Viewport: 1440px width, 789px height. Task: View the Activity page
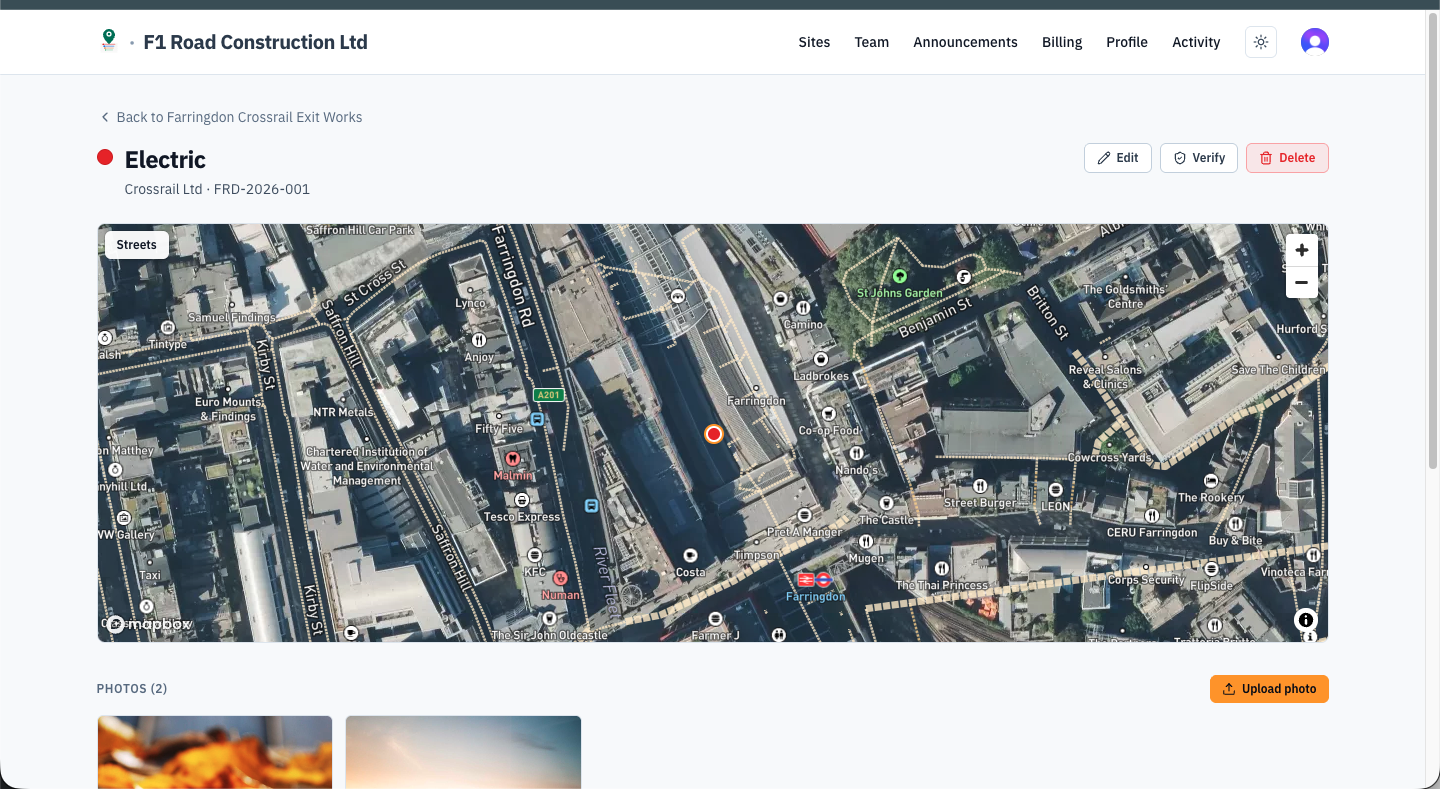1196,42
